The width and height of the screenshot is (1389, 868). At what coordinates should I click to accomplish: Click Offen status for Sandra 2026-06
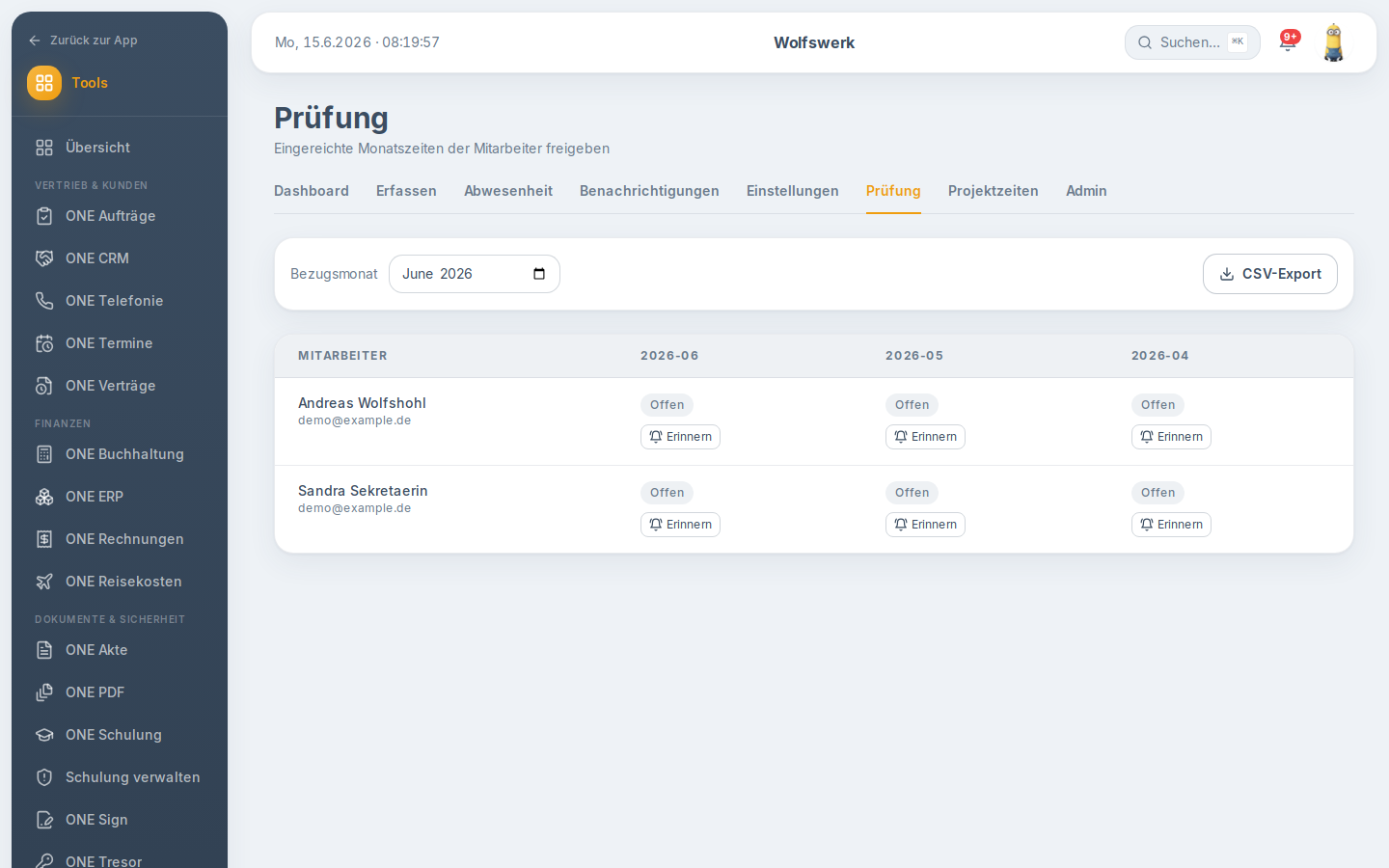tap(667, 493)
